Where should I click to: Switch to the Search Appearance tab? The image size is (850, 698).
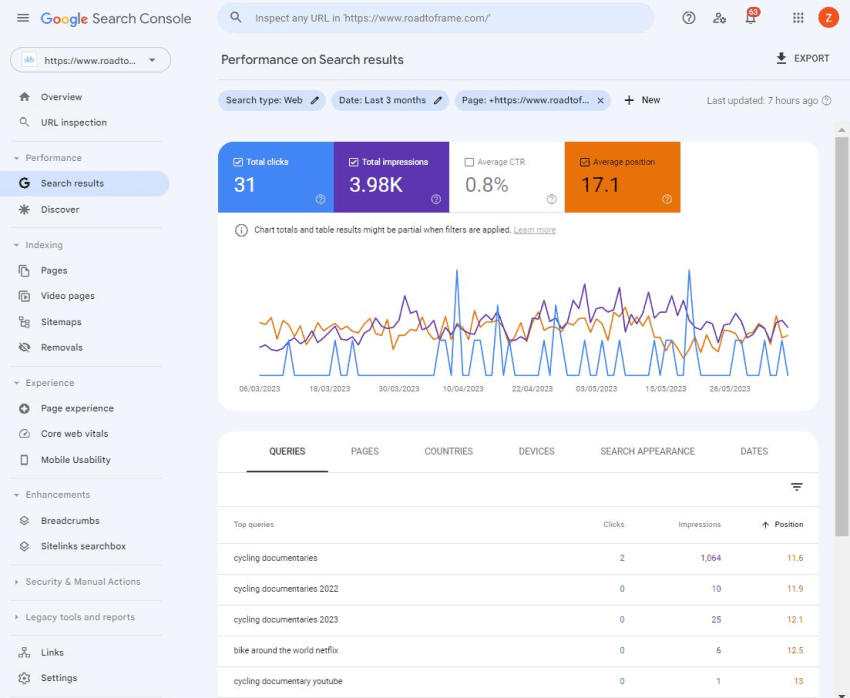coord(647,451)
